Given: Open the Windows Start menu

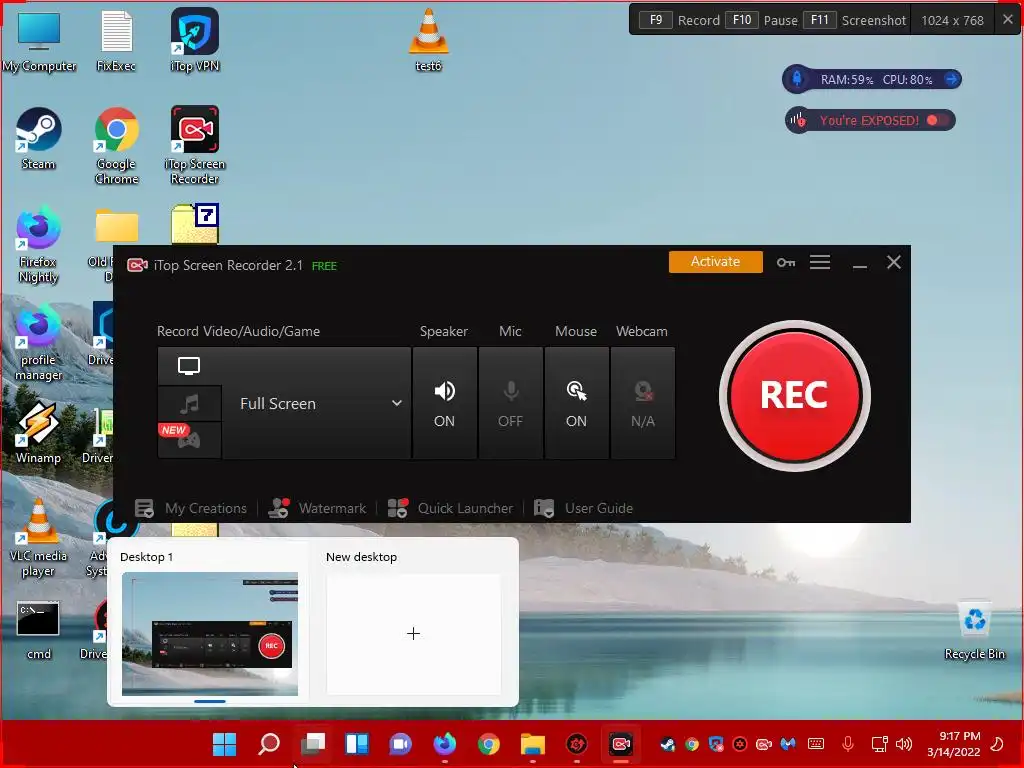Looking at the screenshot, I should [225, 744].
